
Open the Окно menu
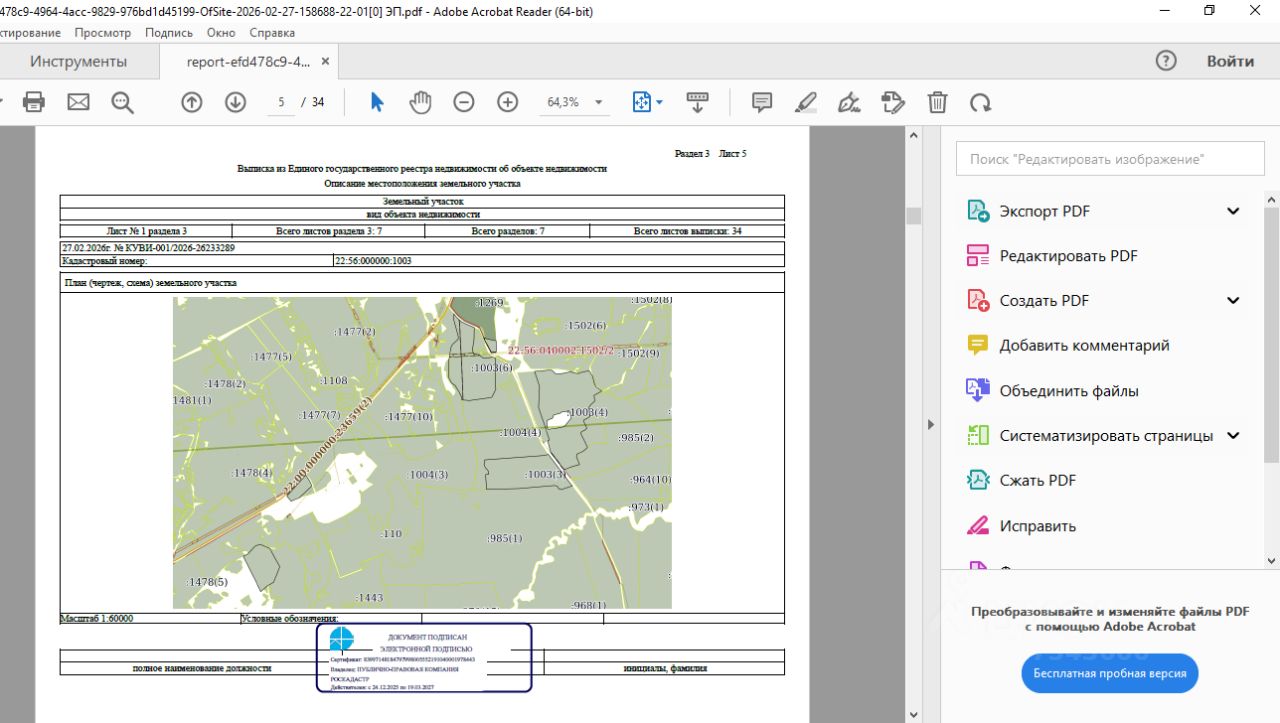(x=221, y=33)
